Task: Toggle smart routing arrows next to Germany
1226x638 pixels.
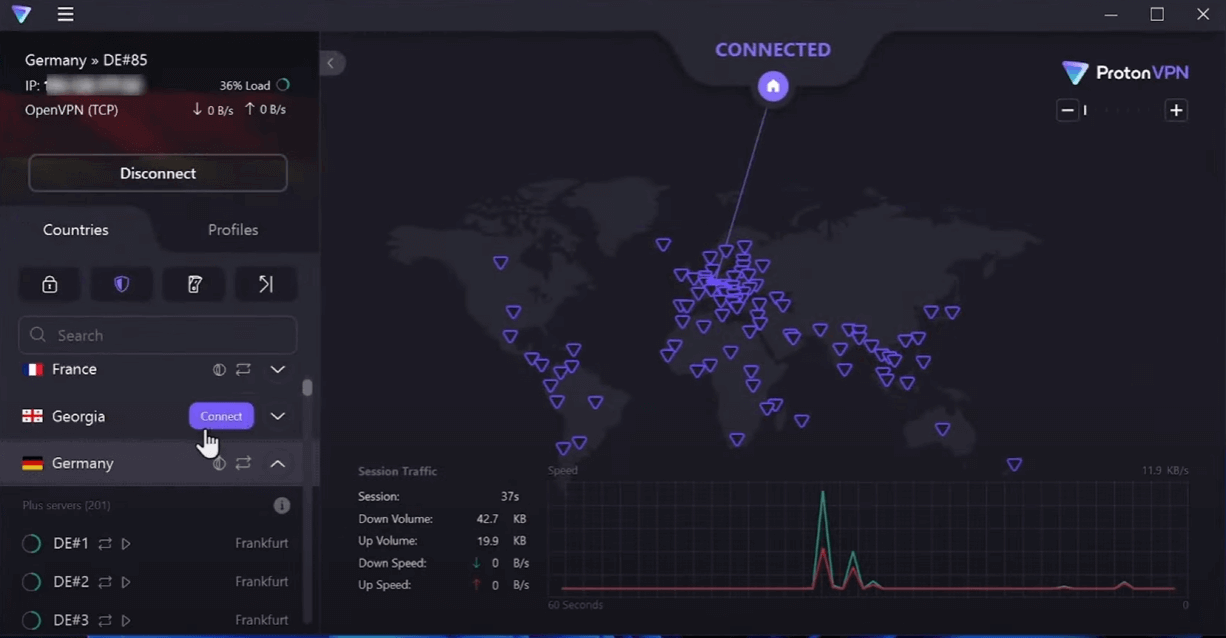Action: [x=243, y=463]
